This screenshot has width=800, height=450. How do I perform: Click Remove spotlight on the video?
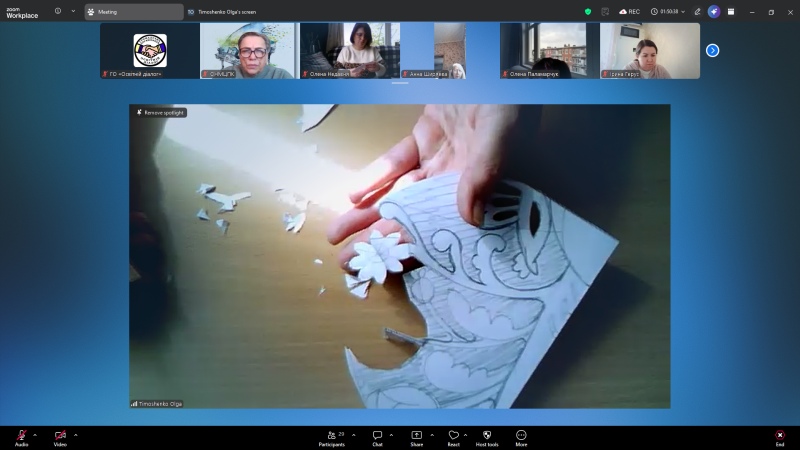coord(161,113)
